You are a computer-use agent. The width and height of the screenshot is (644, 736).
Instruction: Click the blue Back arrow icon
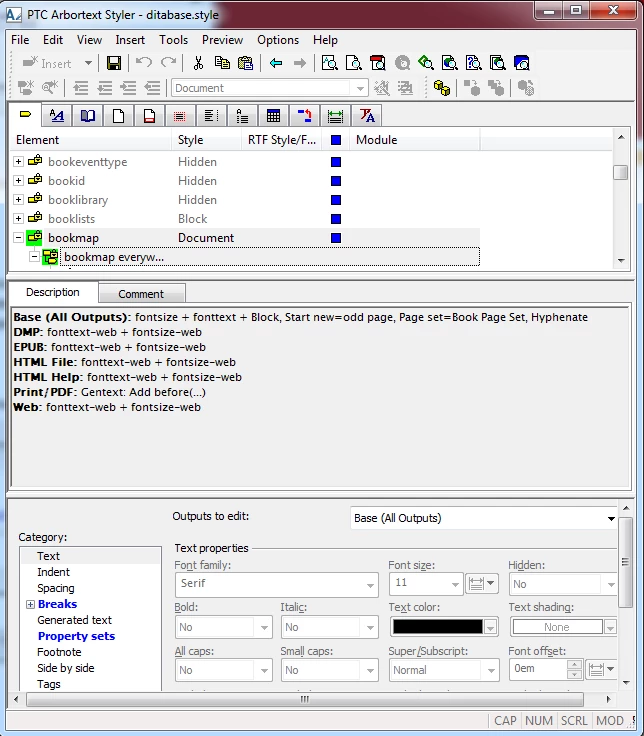(x=276, y=63)
